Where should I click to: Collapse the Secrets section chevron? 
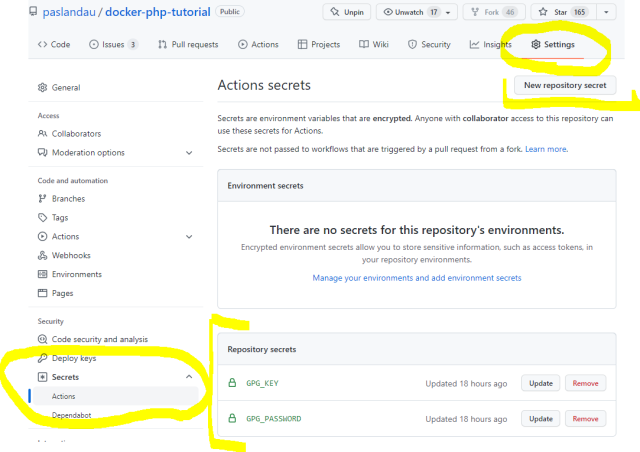(189, 376)
